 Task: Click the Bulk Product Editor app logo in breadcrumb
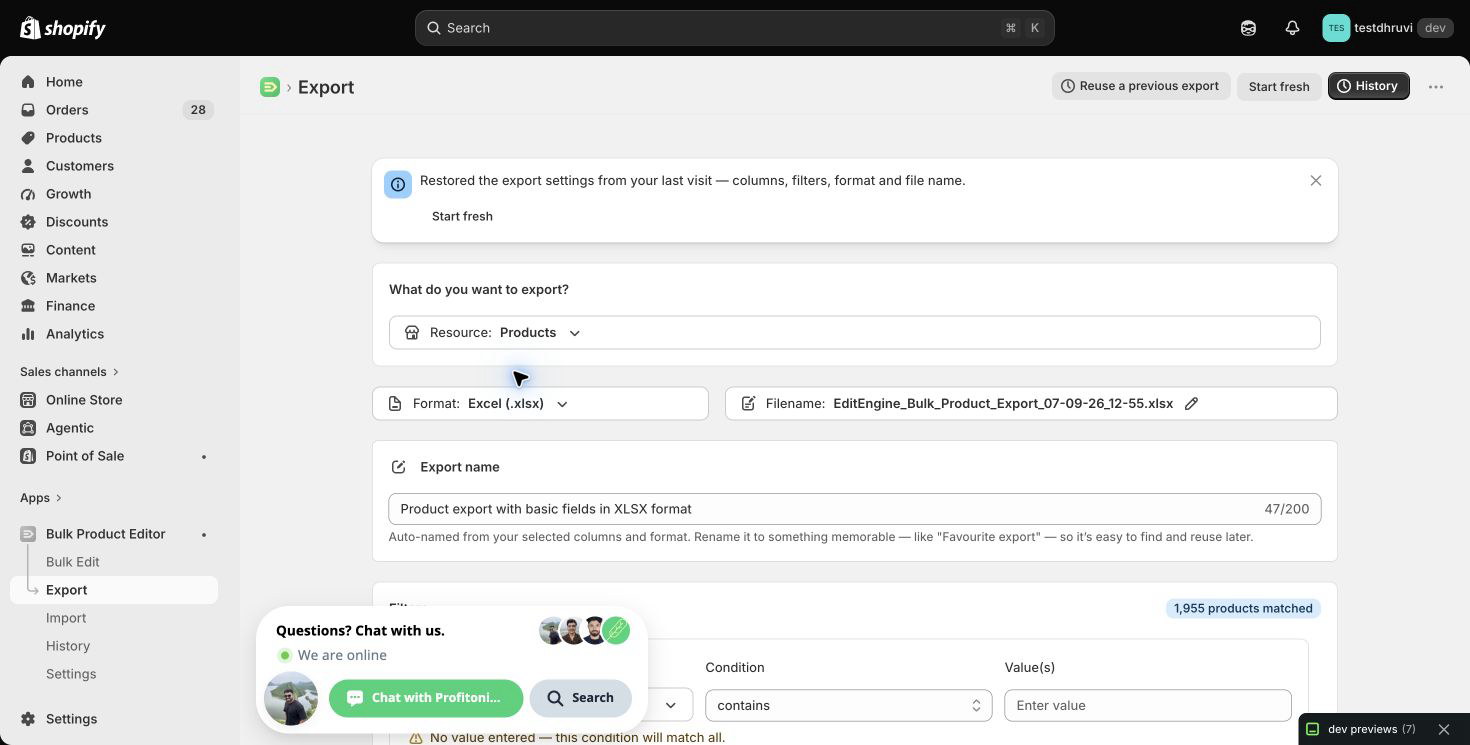pos(269,87)
